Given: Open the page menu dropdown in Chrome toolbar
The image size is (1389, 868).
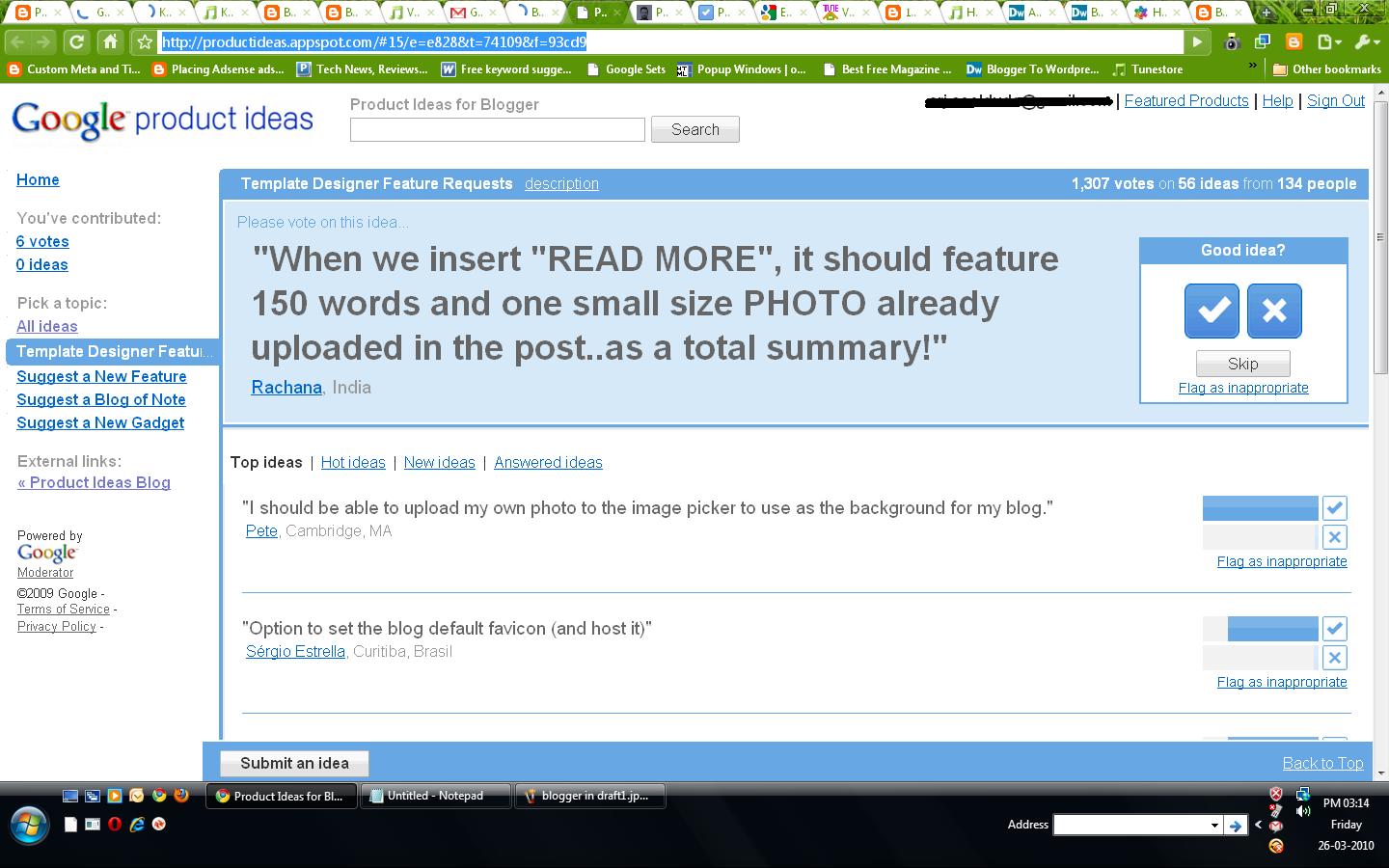Looking at the screenshot, I should tap(1329, 41).
